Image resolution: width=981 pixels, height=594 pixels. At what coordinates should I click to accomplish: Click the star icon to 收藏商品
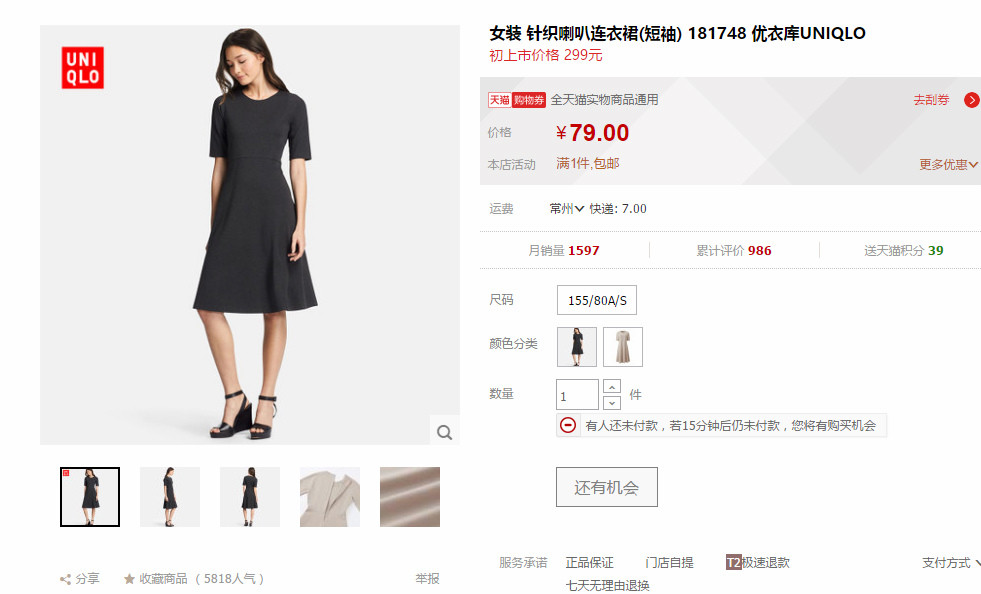(x=129, y=579)
